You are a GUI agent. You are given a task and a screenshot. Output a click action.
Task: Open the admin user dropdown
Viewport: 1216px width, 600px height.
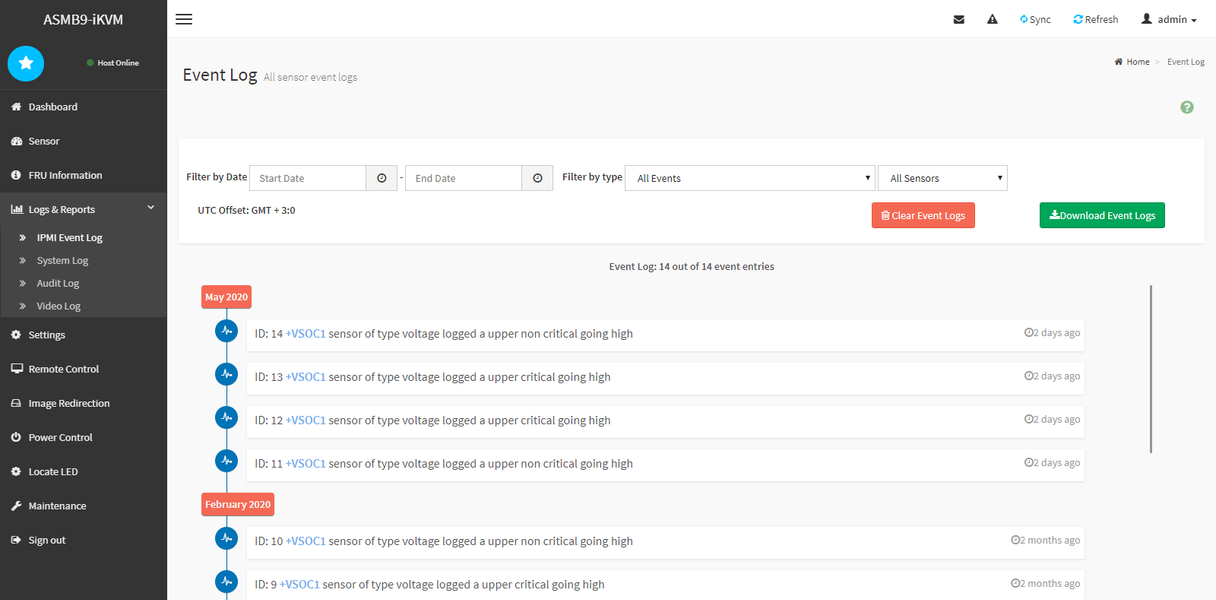1169,19
